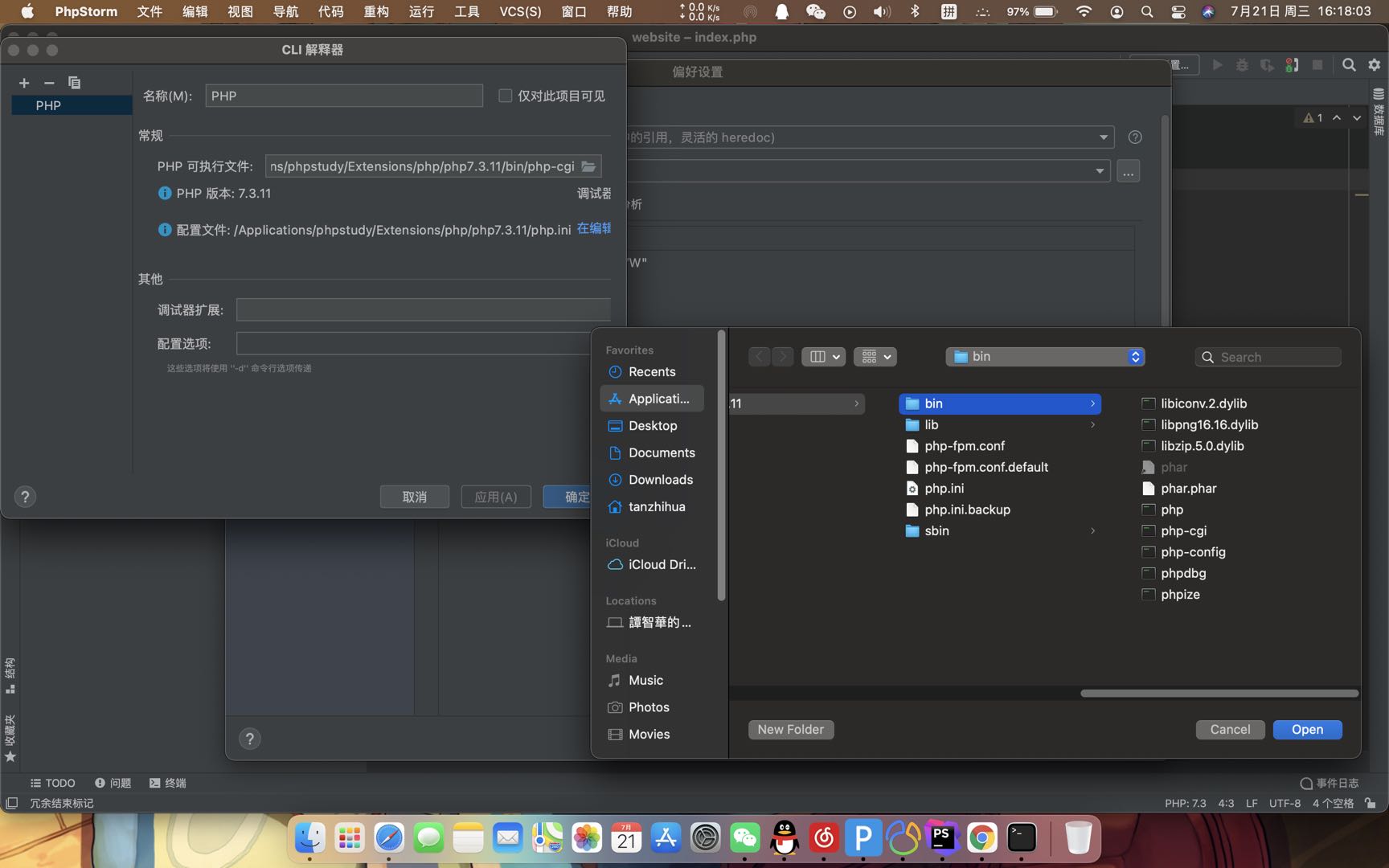Expand the lib folder in file list

pos(1092,424)
